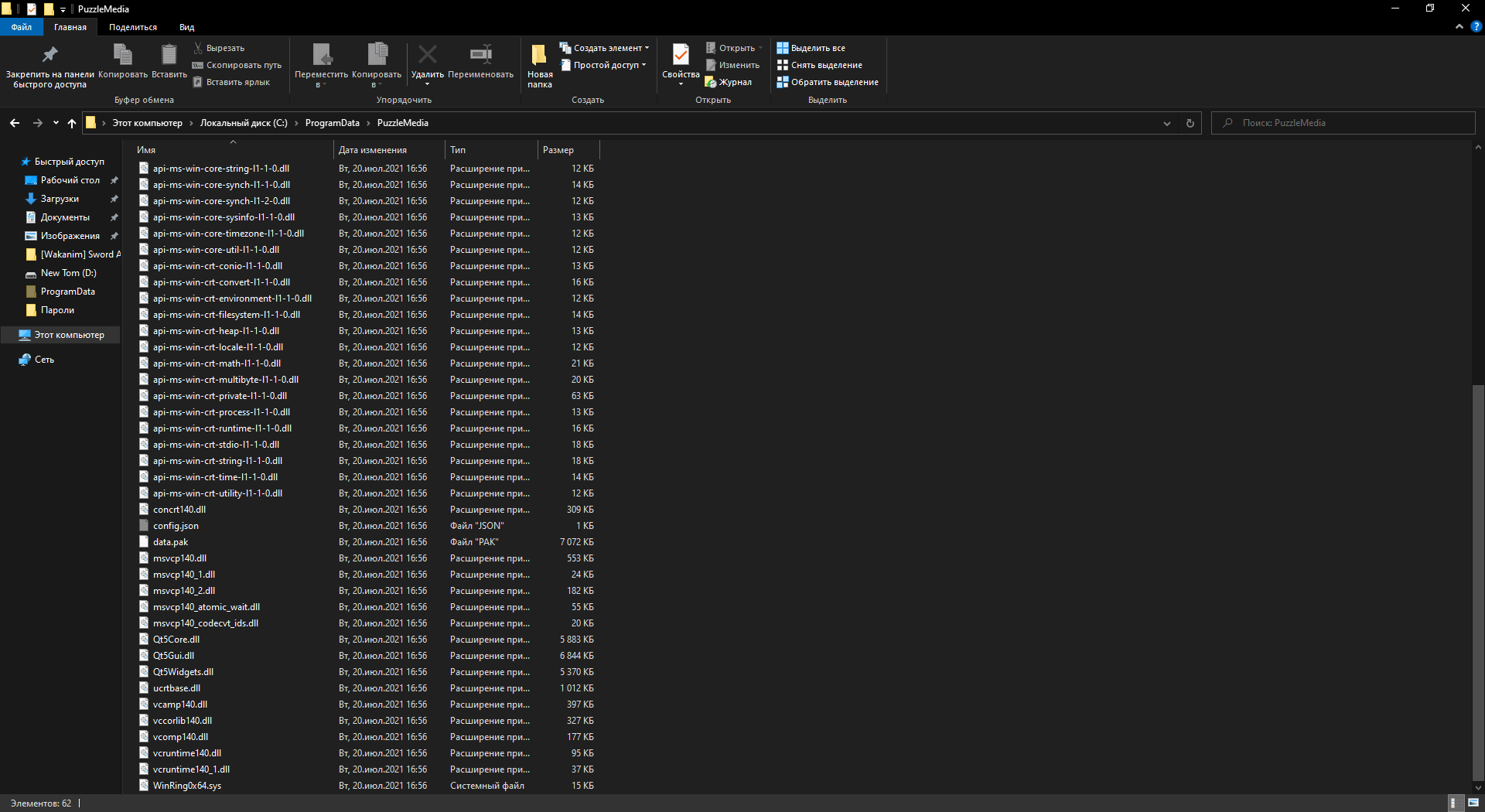Expand chevron after Этот компьютер in path
The image size is (1485, 812).
(191, 123)
